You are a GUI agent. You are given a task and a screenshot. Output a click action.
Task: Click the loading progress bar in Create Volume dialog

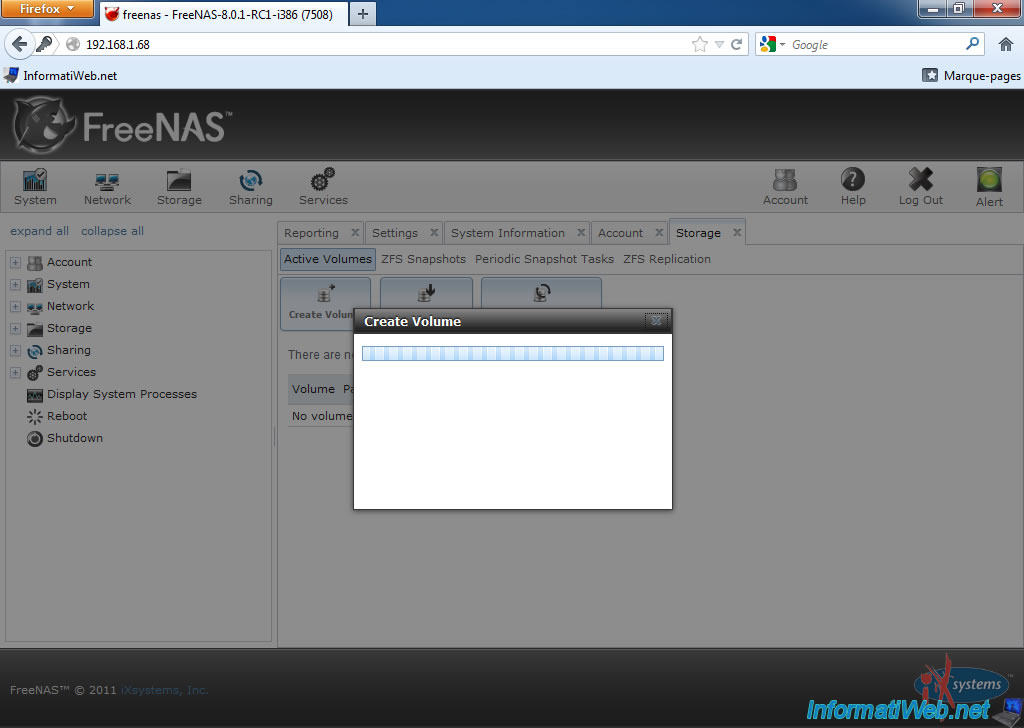pos(512,352)
